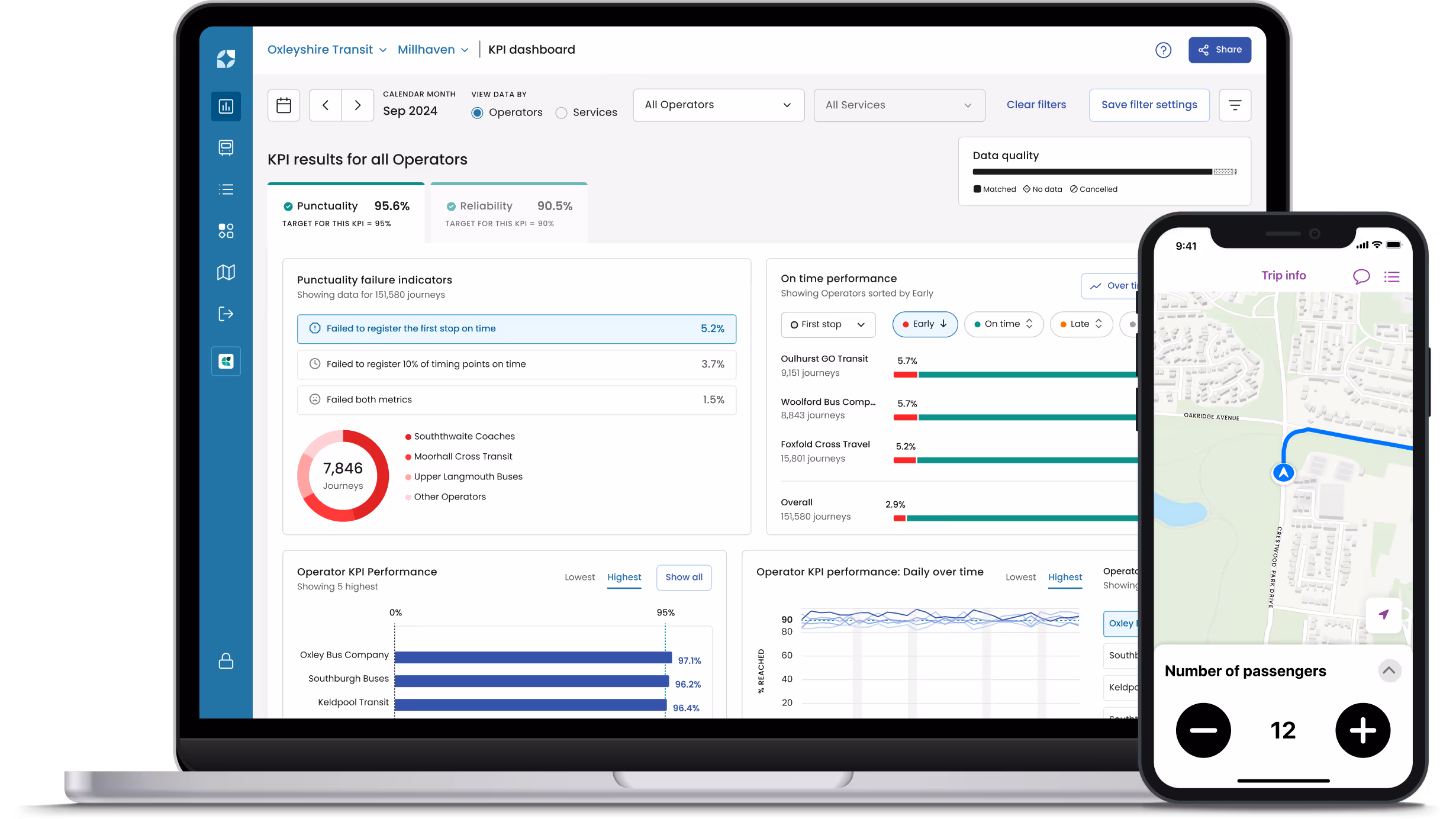Open the bar chart dashboard panel in sidebar
Viewport: 1456px width, 819px height.
click(226, 107)
